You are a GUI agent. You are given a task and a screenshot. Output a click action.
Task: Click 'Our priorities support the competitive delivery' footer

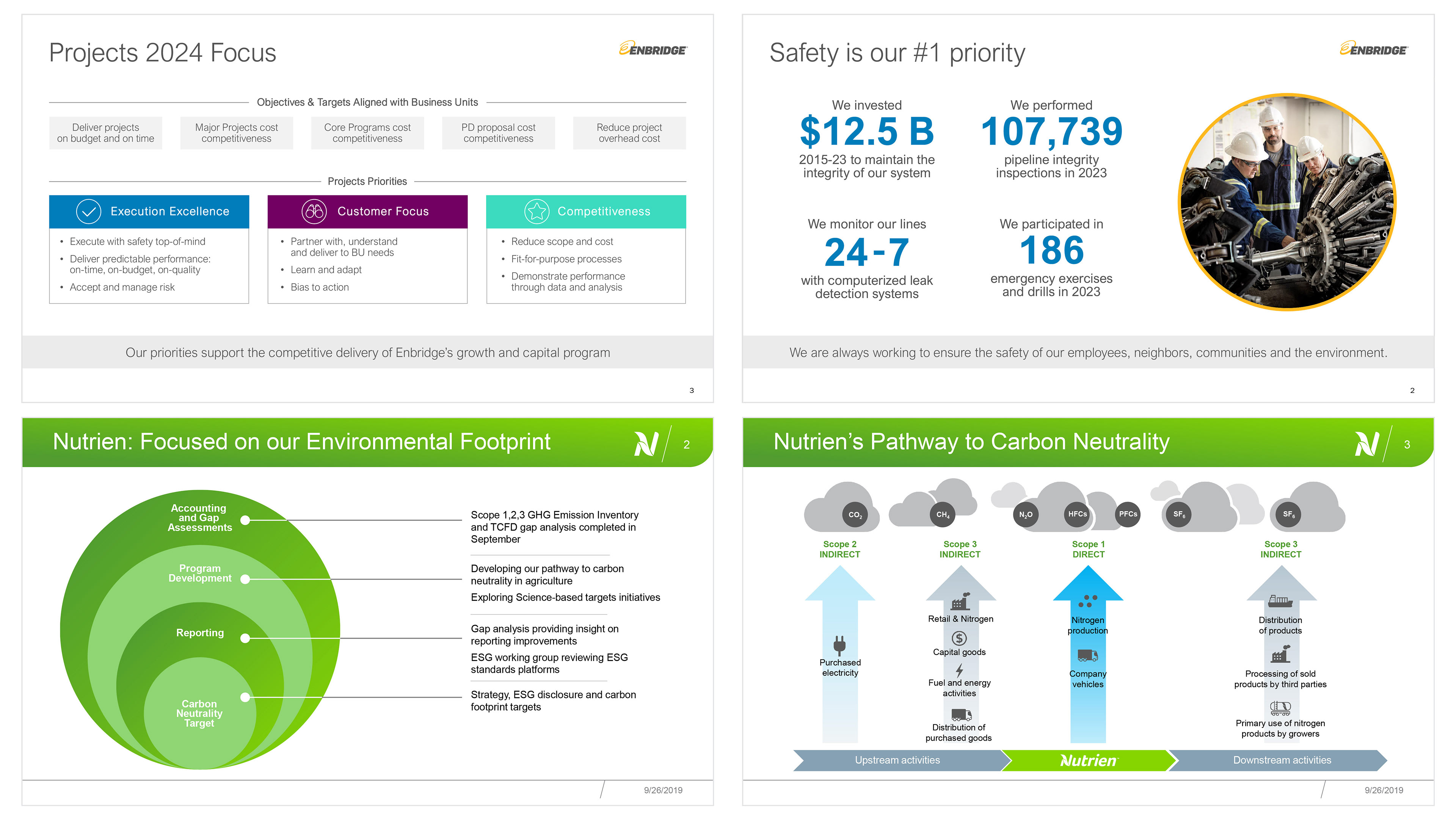(367, 353)
